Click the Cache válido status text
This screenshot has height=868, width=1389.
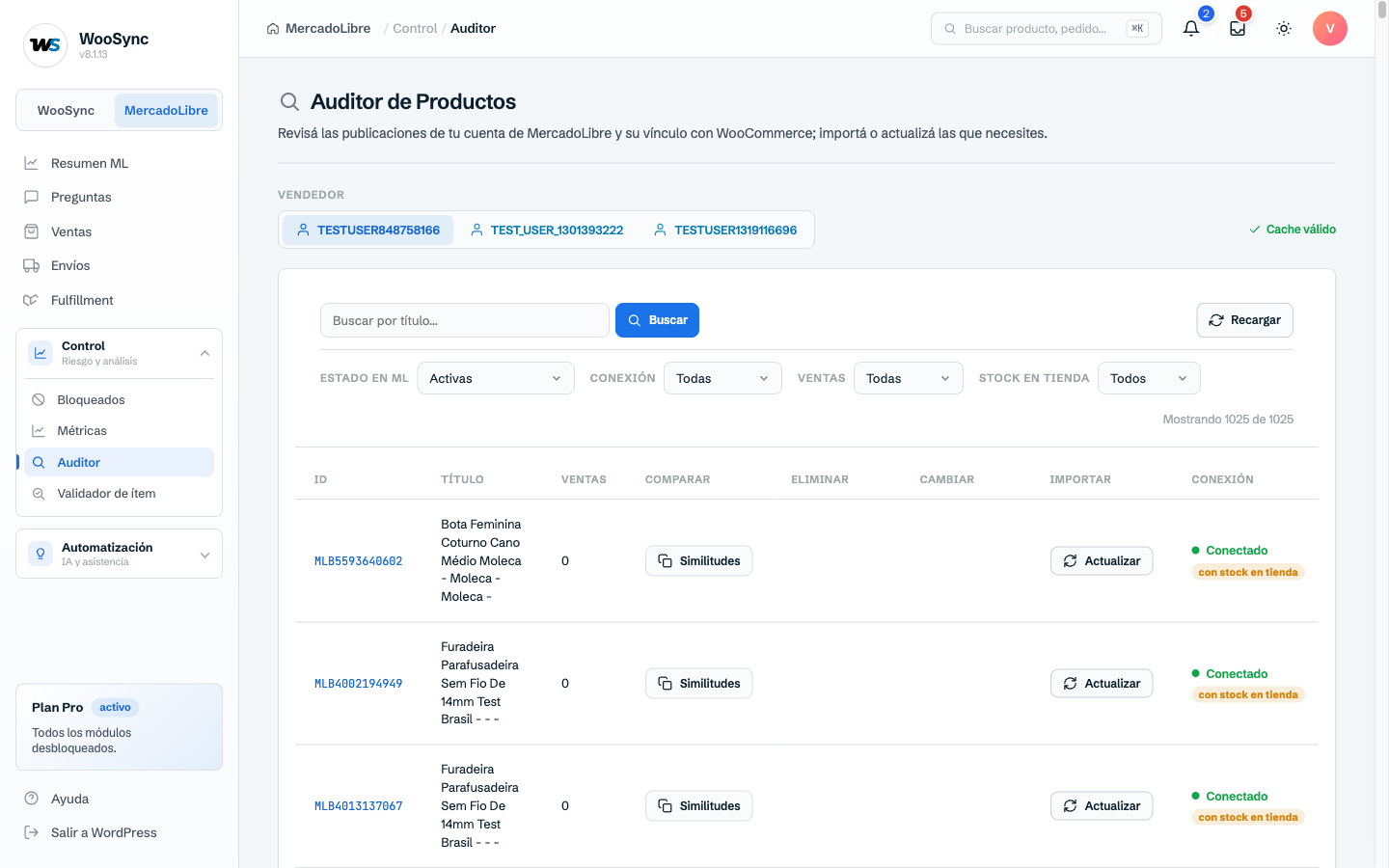[1293, 230]
